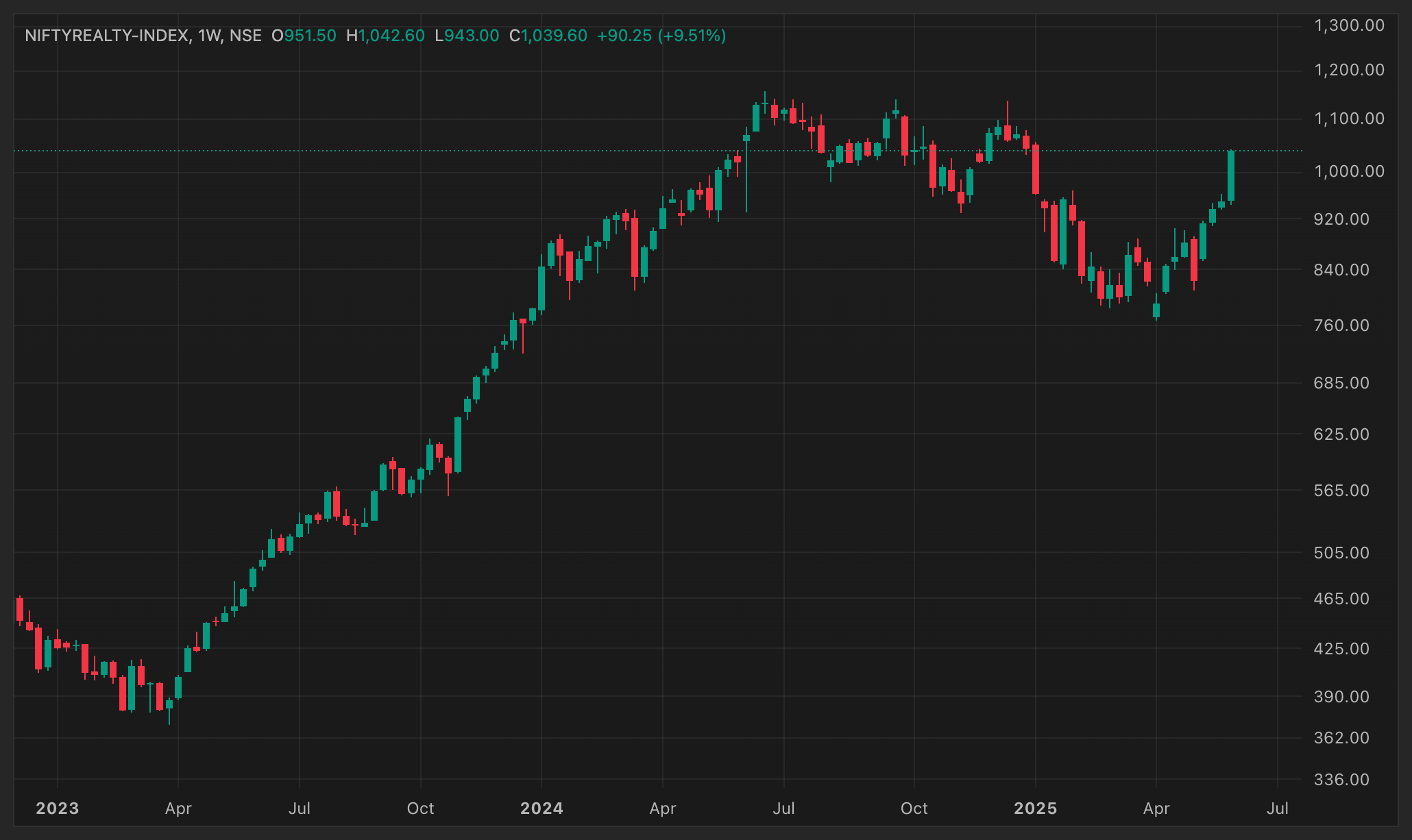Click the 505.00 price axis label

click(1341, 553)
